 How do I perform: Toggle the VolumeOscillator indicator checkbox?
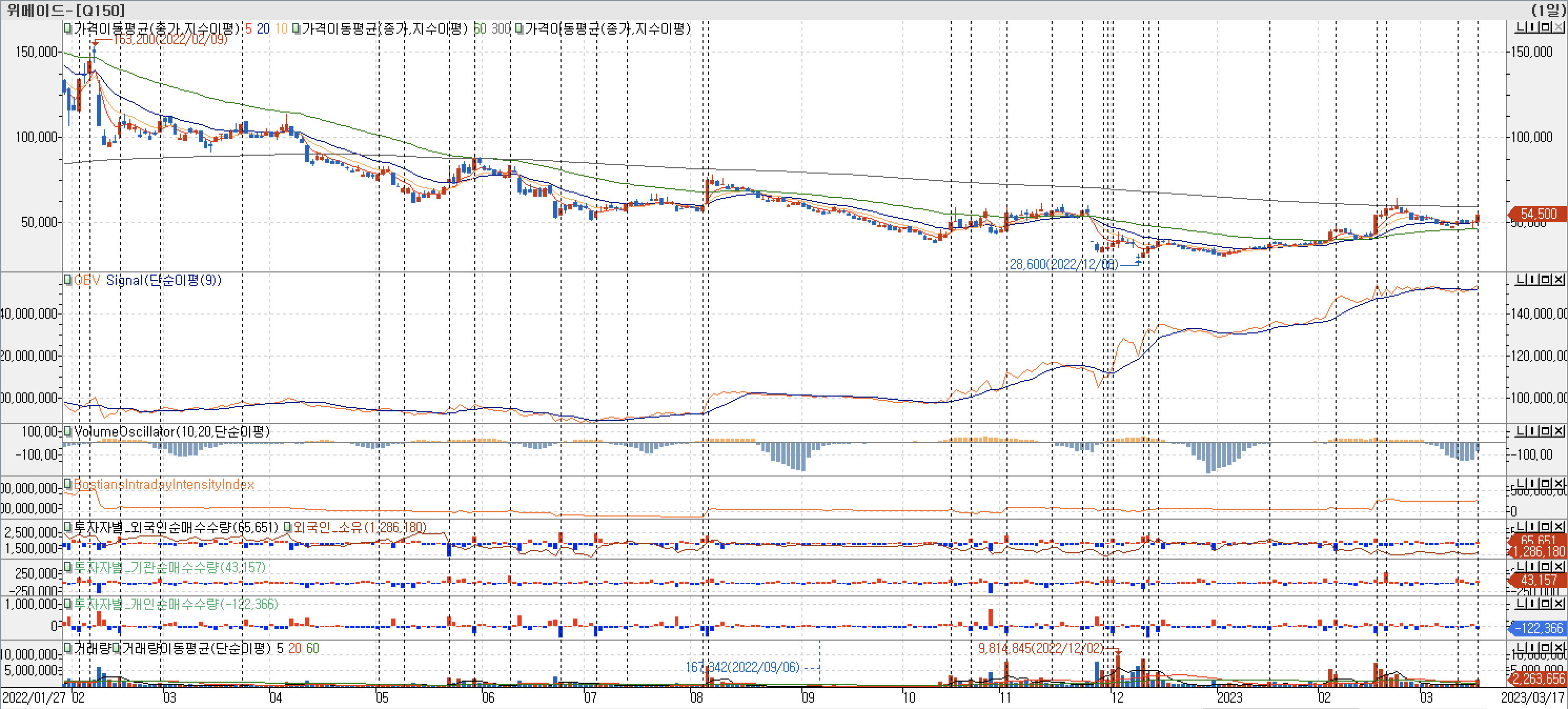(67, 431)
